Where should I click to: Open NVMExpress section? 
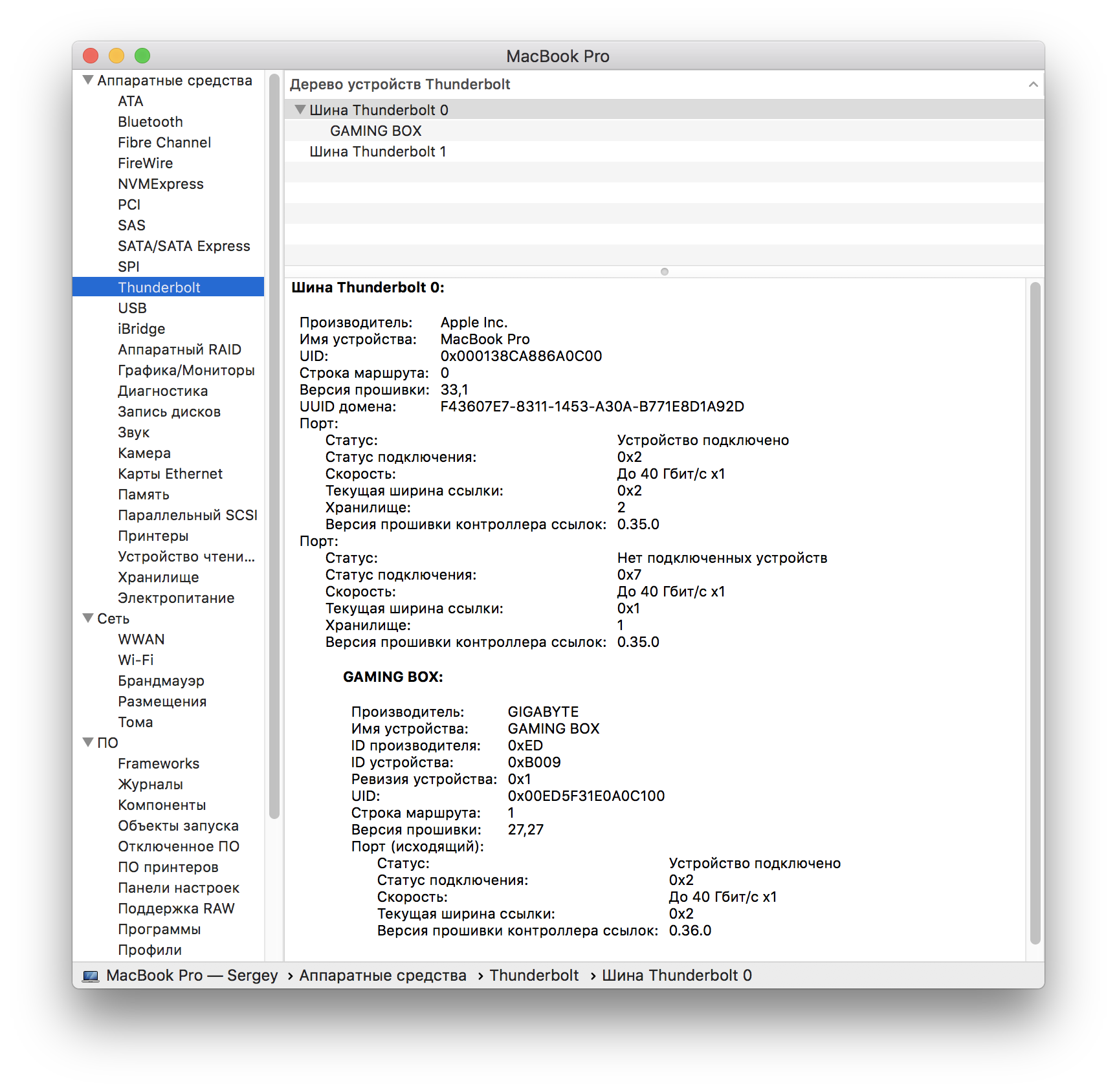tap(160, 184)
